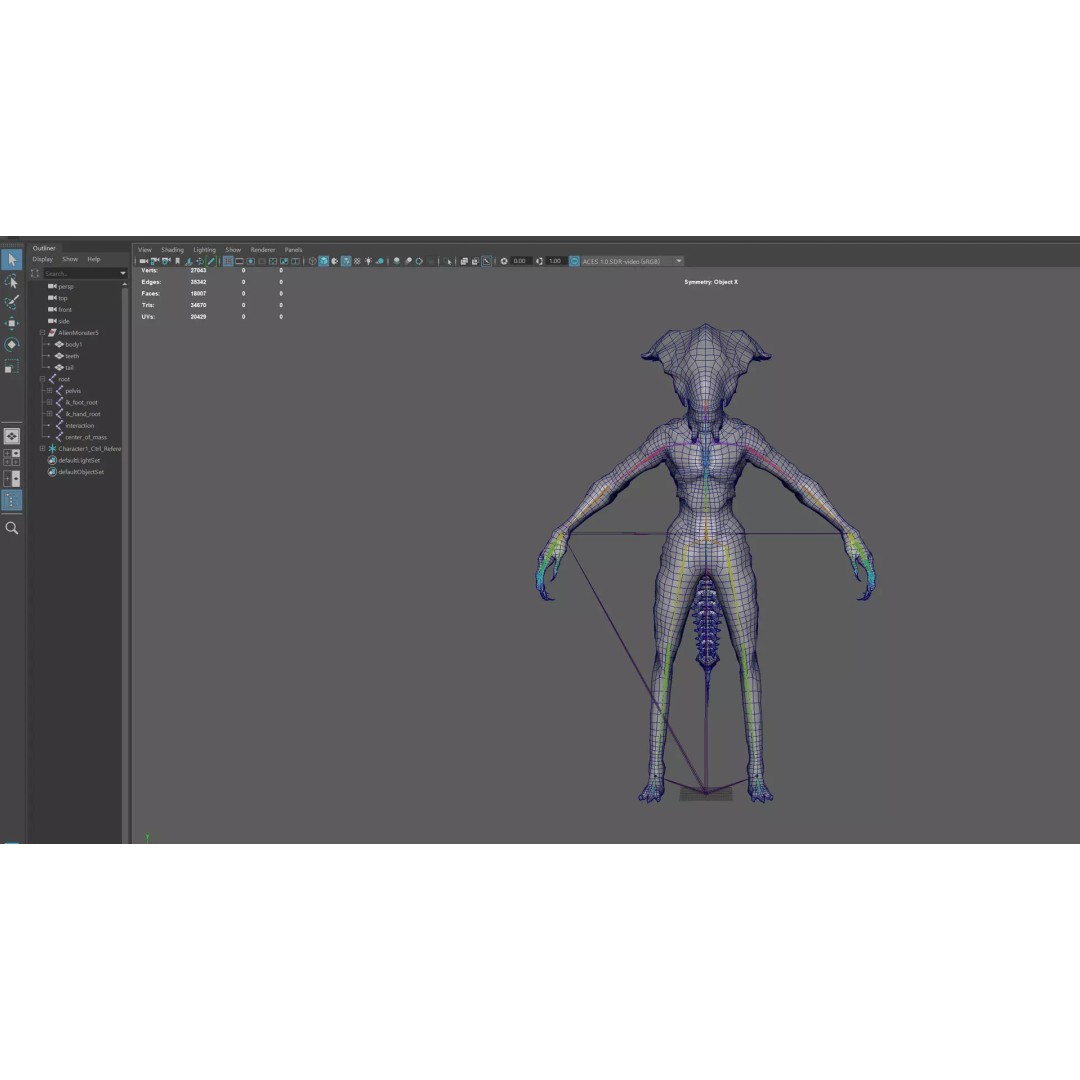
Task: Select the center_of_mass joint
Action: coord(81,437)
